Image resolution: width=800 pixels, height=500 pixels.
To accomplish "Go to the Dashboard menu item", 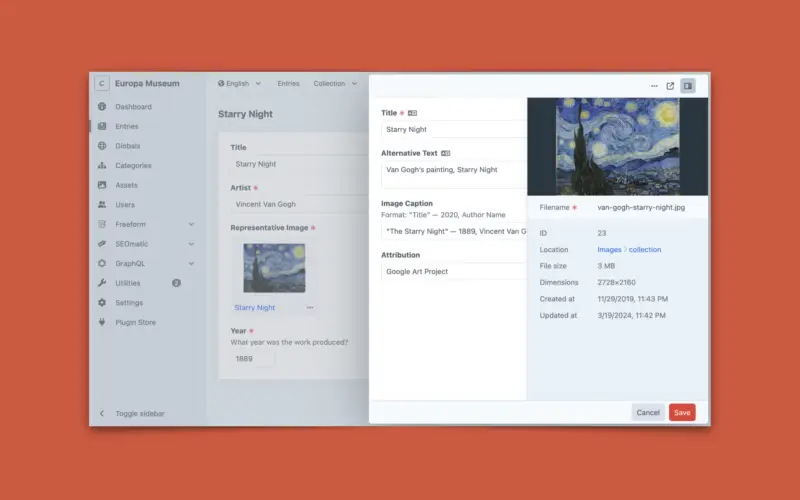I will point(133,107).
